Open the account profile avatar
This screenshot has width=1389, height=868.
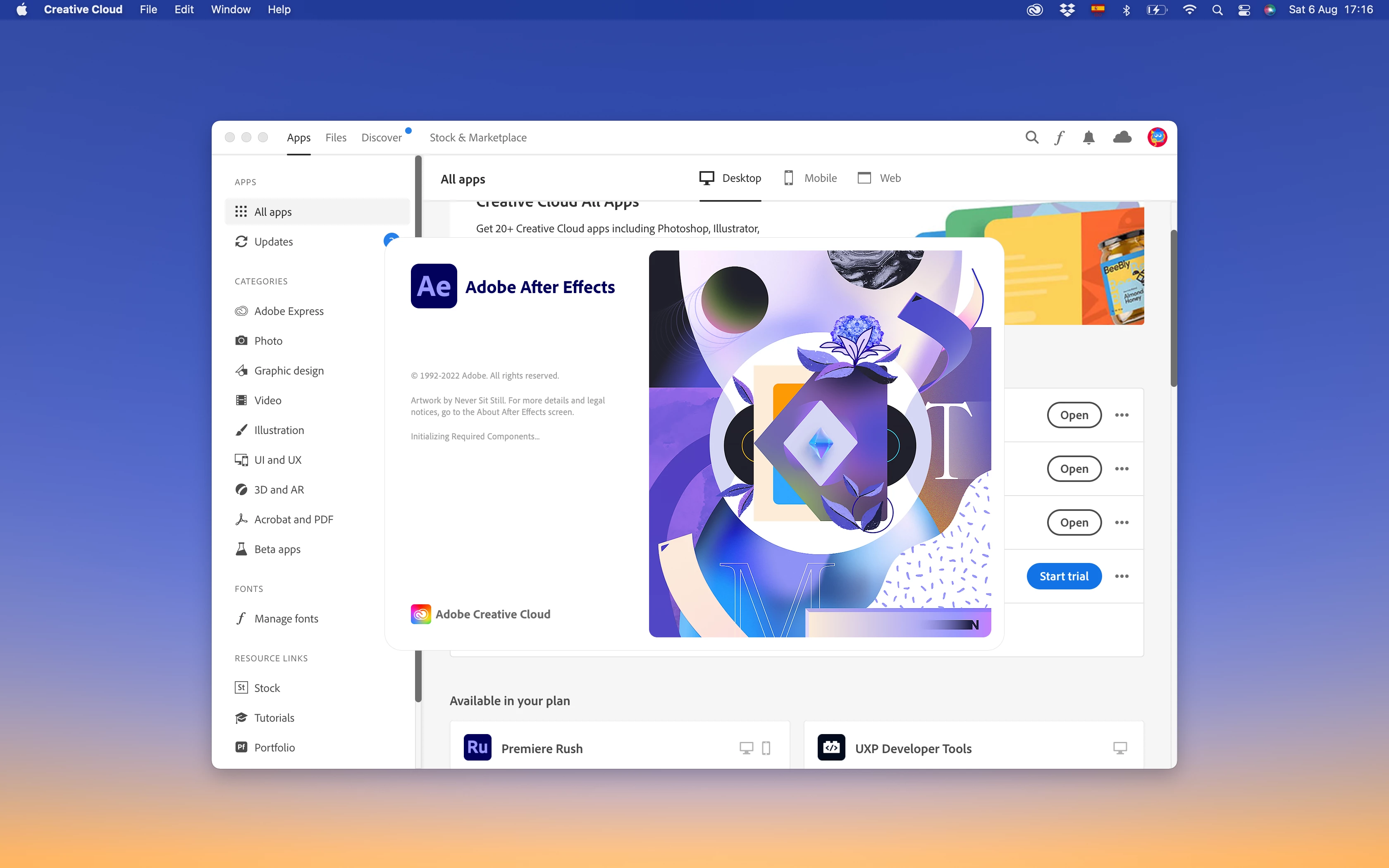click(1157, 137)
